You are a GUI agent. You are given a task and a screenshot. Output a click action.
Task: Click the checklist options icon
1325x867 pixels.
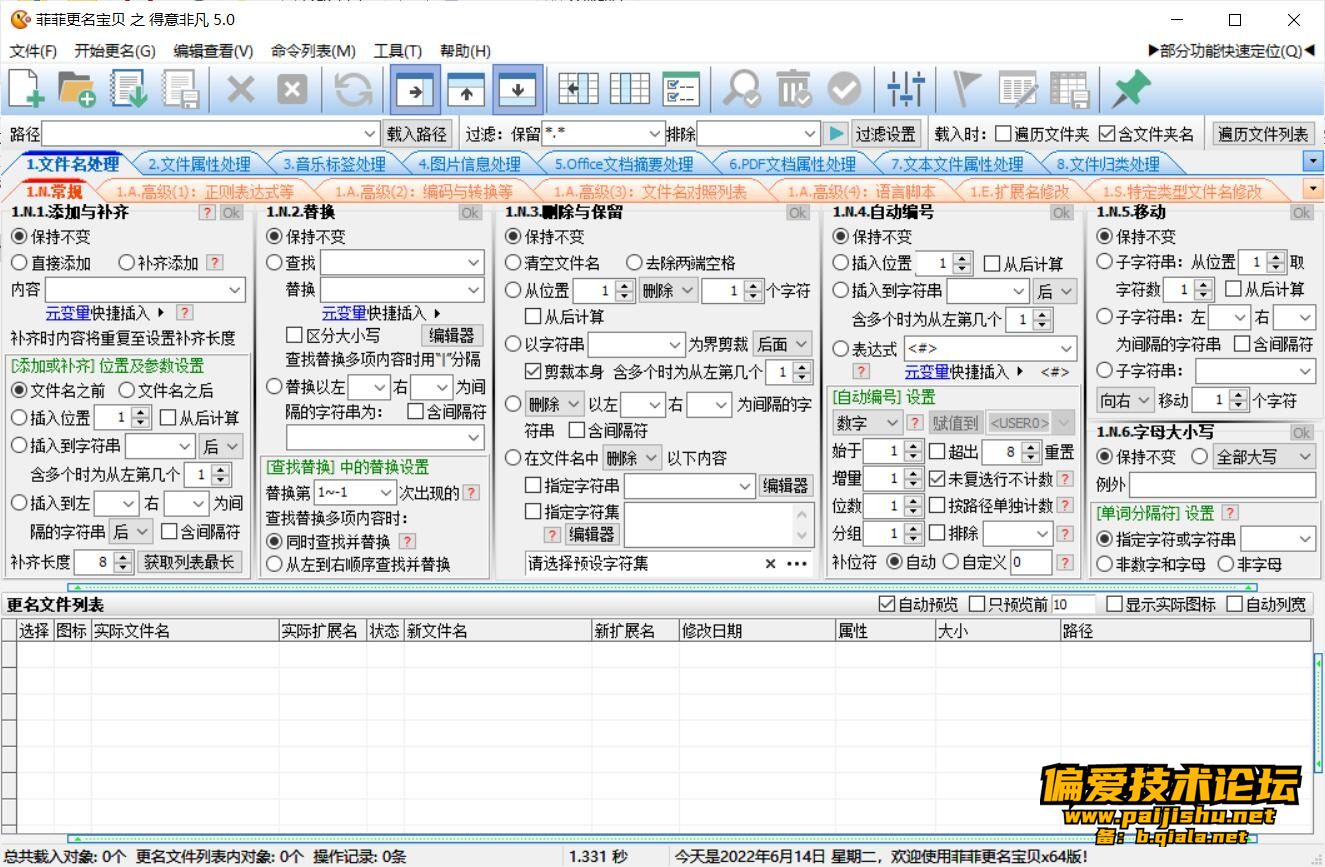point(681,90)
